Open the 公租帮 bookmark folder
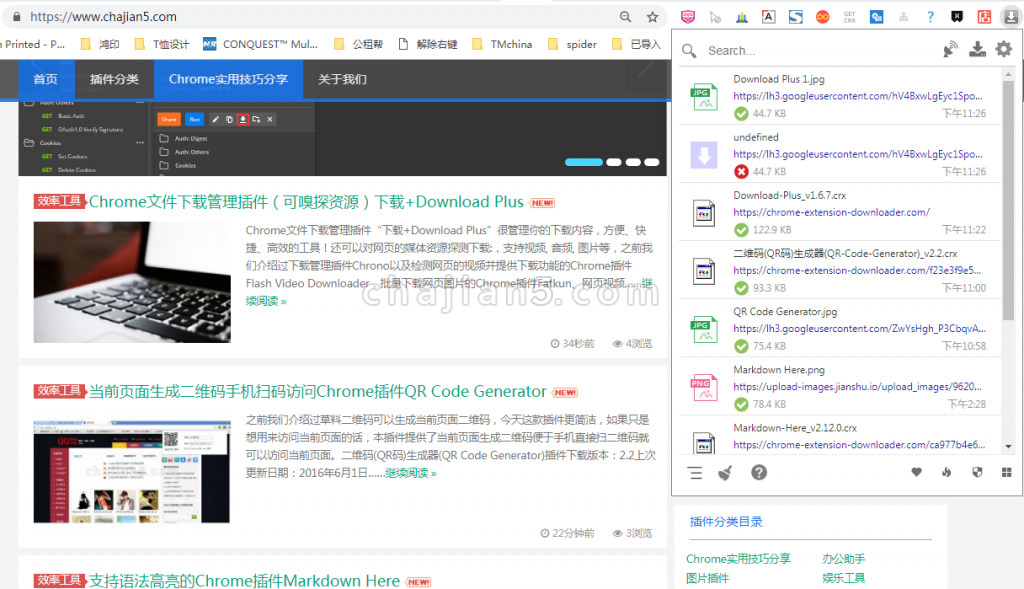Image resolution: width=1024 pixels, height=589 pixels. tap(359, 44)
